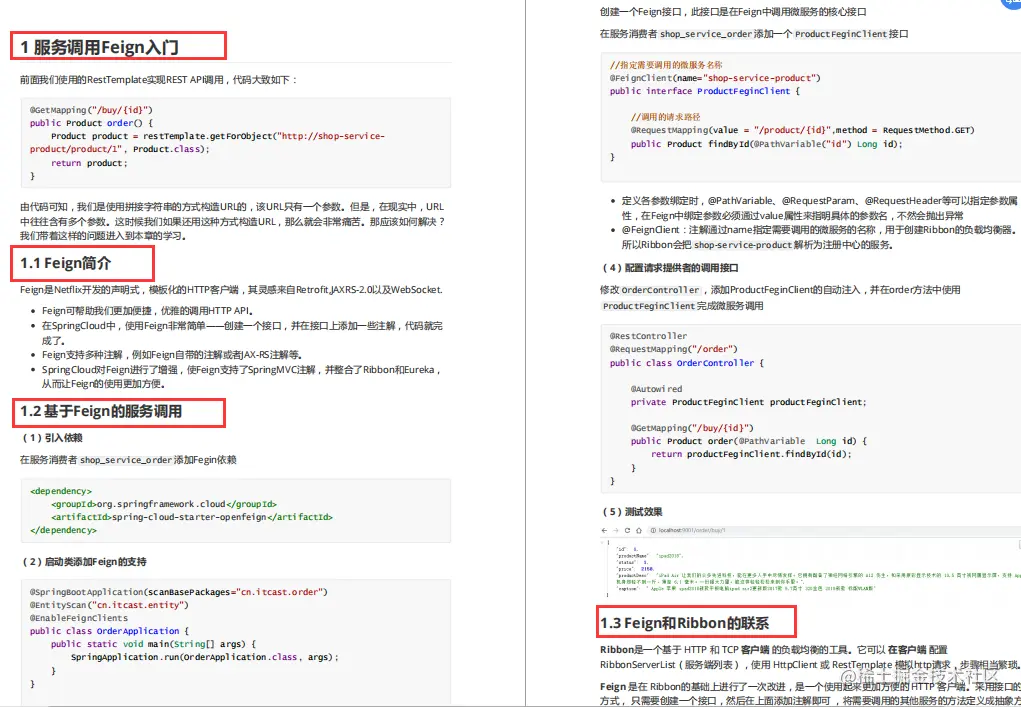
Task: Click the line "public Product order() {"
Action: [91, 123]
